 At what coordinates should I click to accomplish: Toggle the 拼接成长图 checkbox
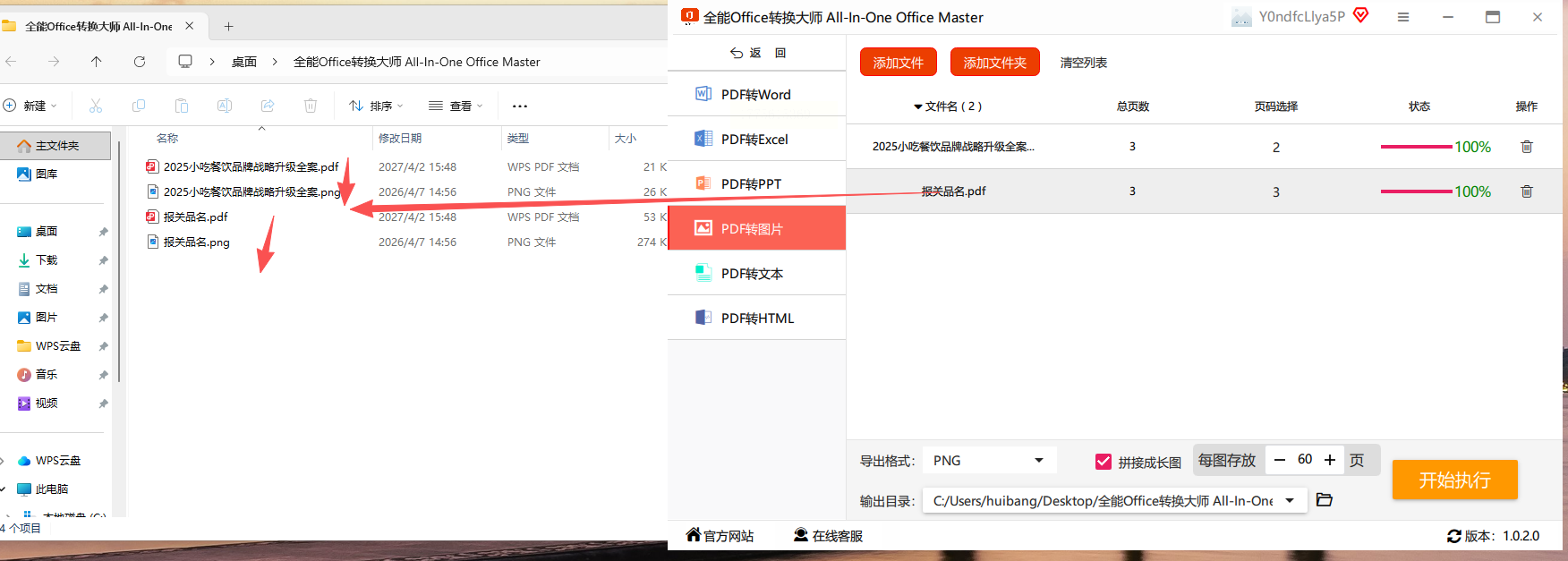[1103, 462]
